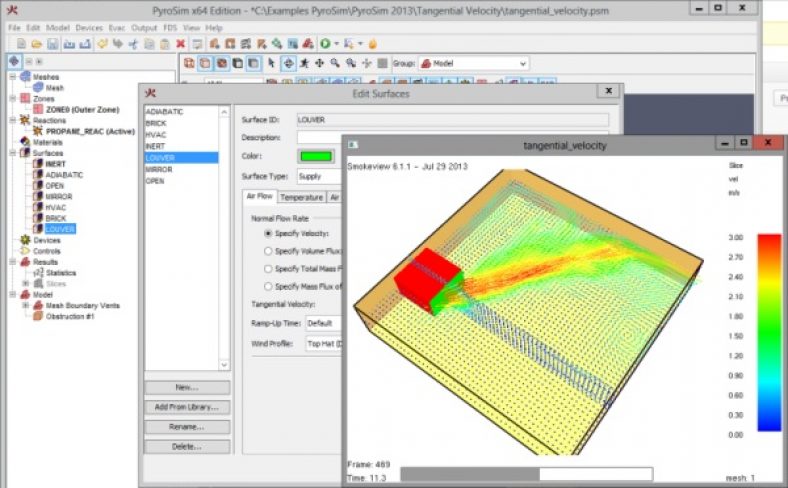Select BRICK in the surfaces list
Viewport: 788px width, 488px height.
click(x=157, y=122)
